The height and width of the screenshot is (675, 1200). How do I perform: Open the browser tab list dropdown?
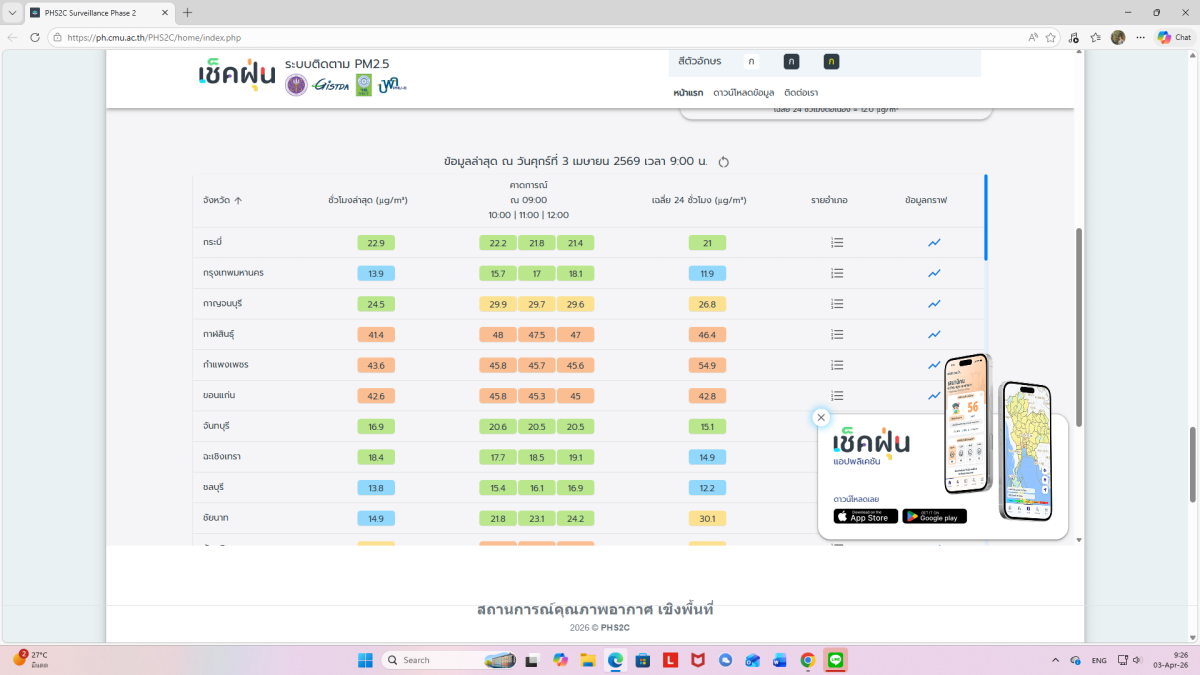[12, 13]
